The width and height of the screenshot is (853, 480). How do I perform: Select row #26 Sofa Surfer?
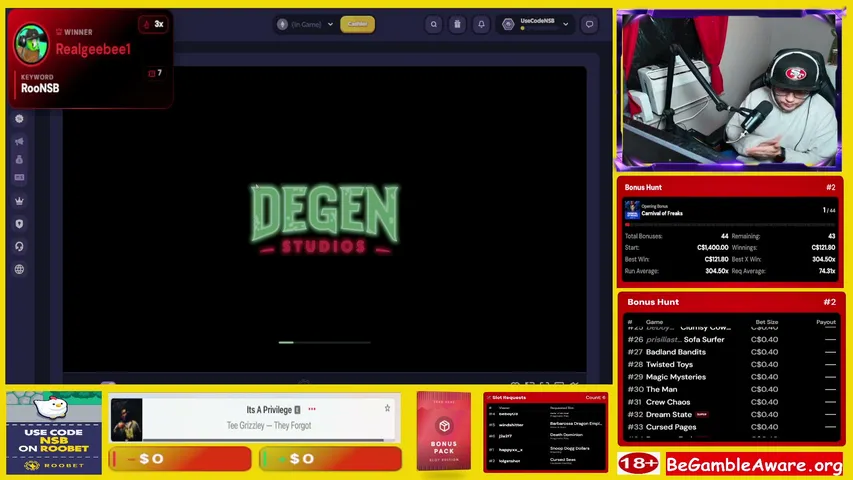pos(731,339)
